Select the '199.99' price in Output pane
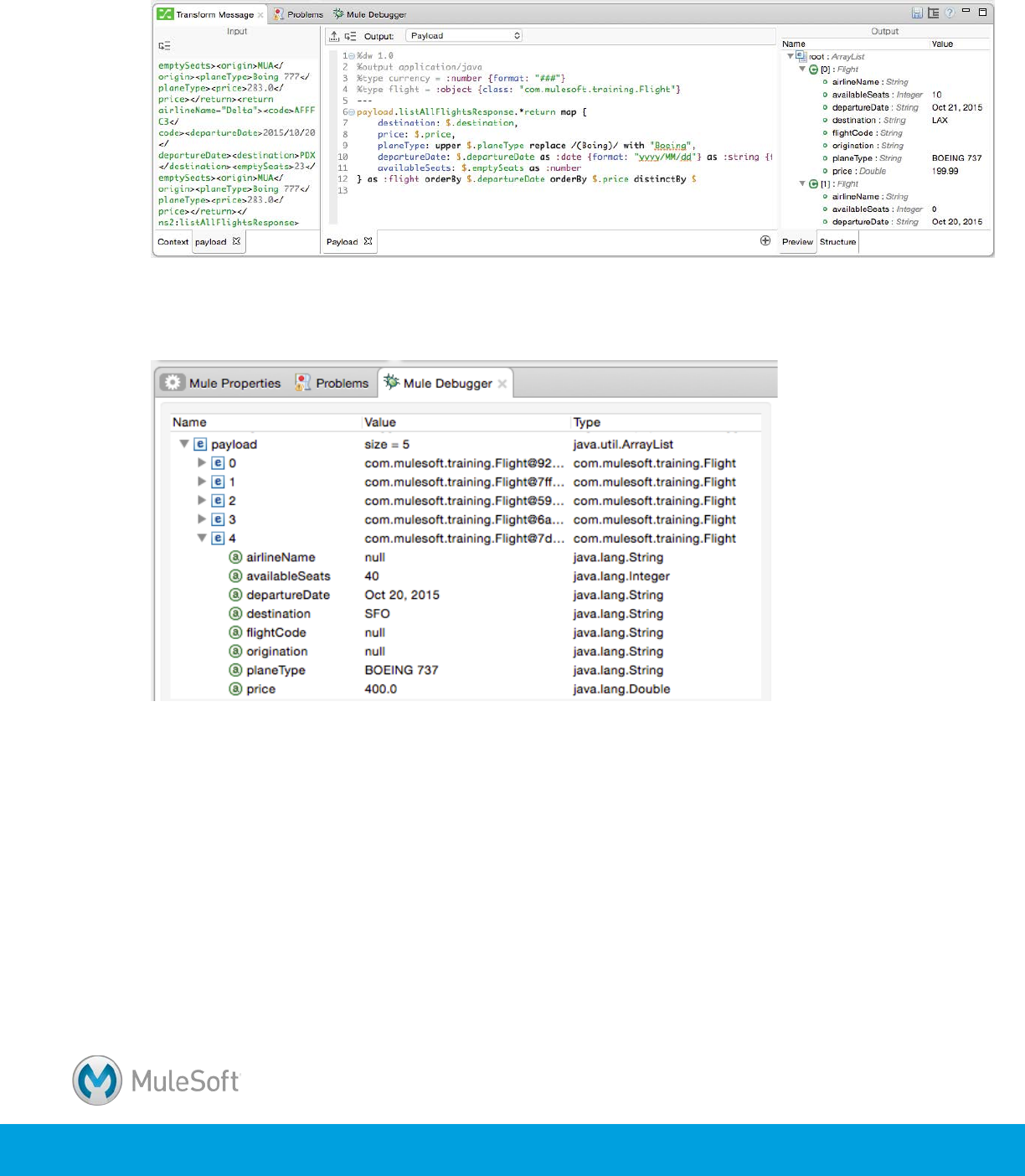The height and width of the screenshot is (1176, 1025). [945, 171]
